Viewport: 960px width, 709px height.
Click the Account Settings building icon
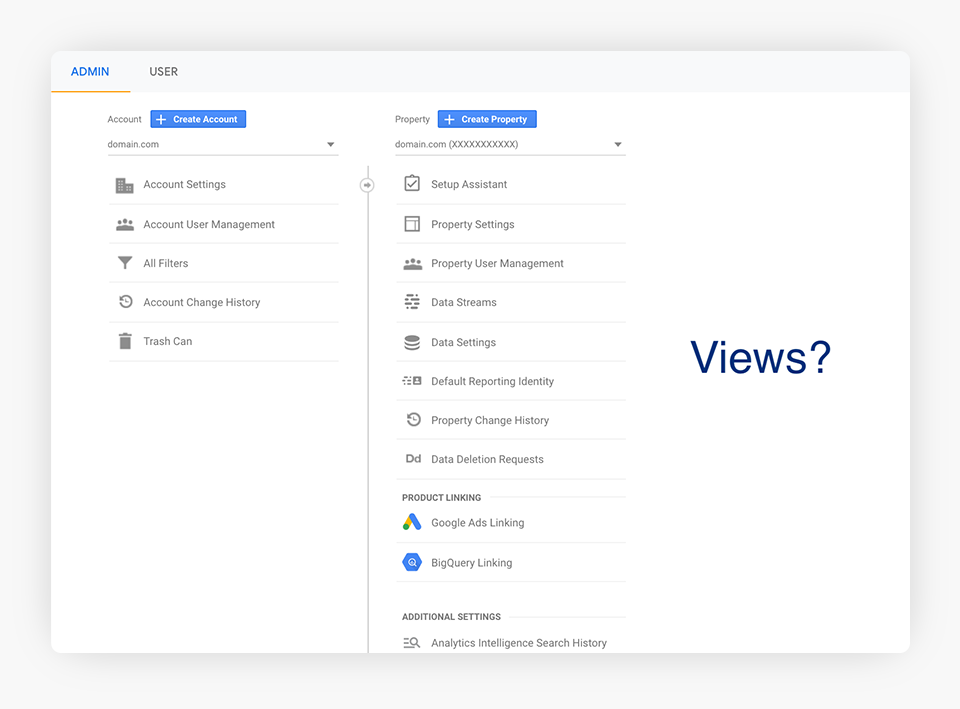[x=125, y=185]
